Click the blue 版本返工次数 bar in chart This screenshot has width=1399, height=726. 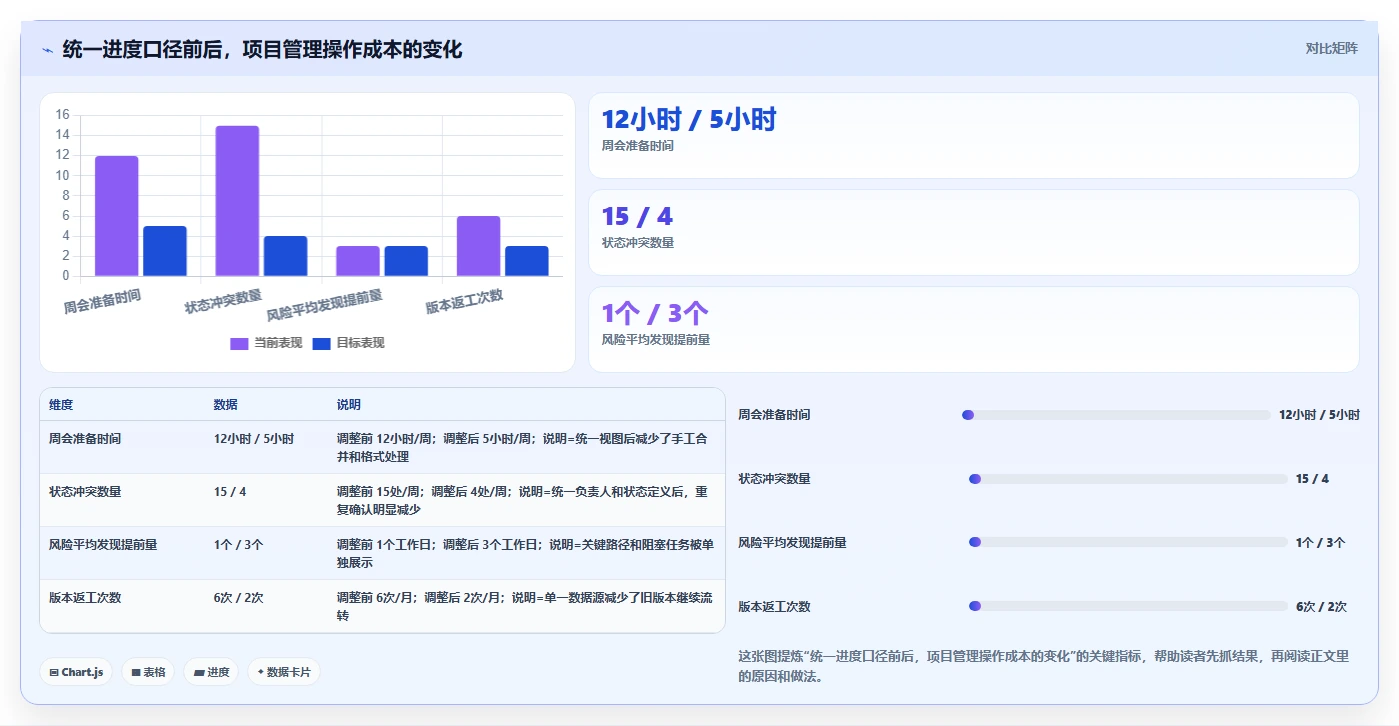(x=526, y=261)
